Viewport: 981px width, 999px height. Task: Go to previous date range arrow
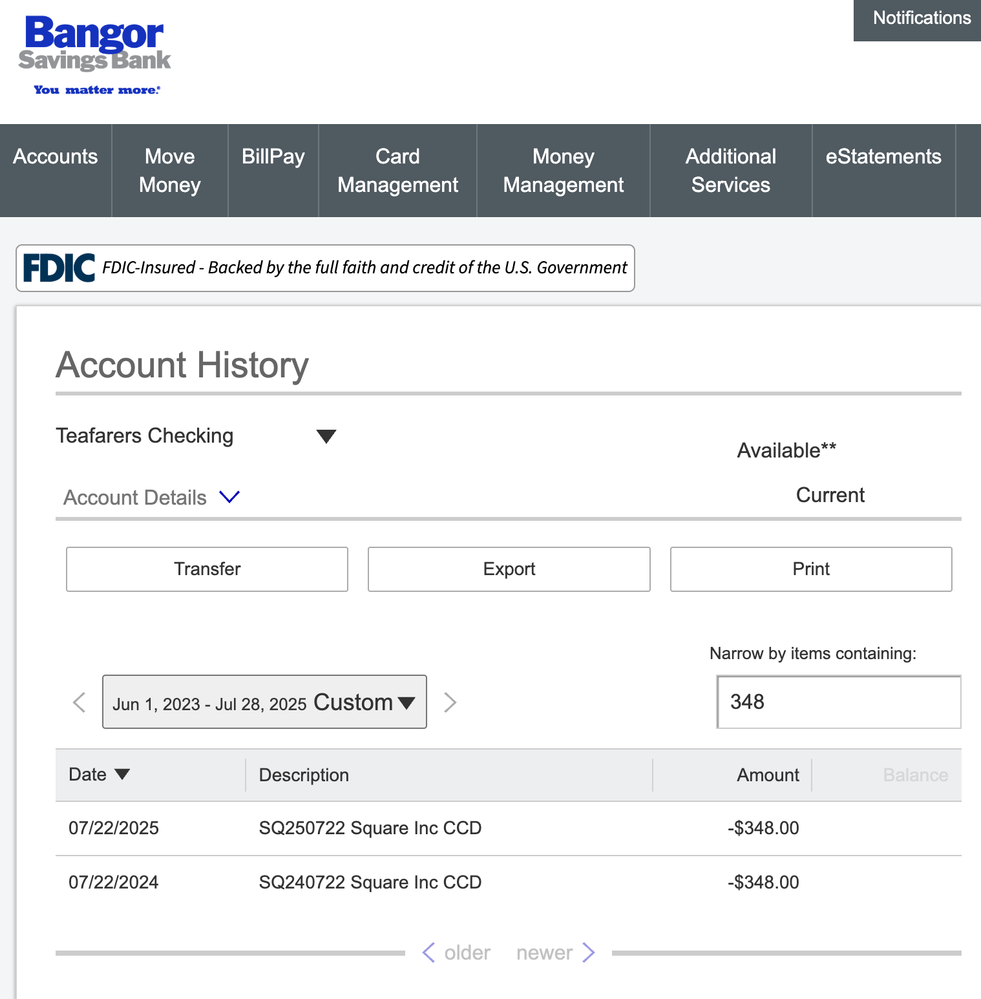point(80,702)
